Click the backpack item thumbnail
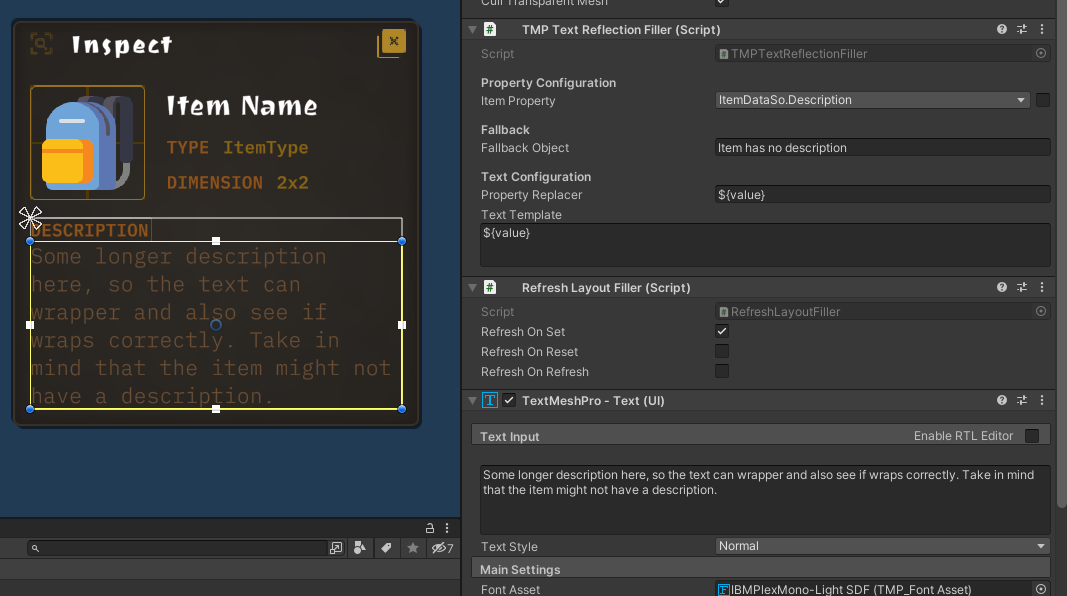The height and width of the screenshot is (596, 1067). 87,143
